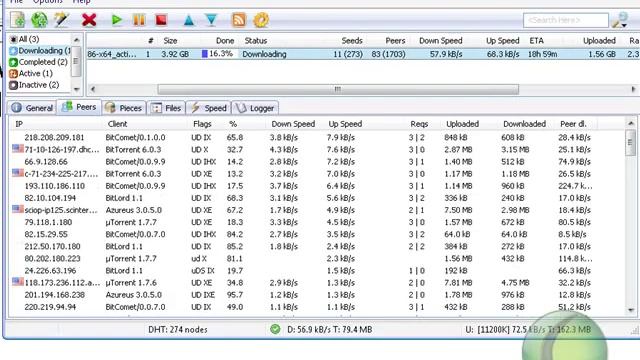This screenshot has width=640, height=360.
Task: Click US flag next to 118.173.236.112.a peer
Action: pyautogui.click(x=18, y=282)
